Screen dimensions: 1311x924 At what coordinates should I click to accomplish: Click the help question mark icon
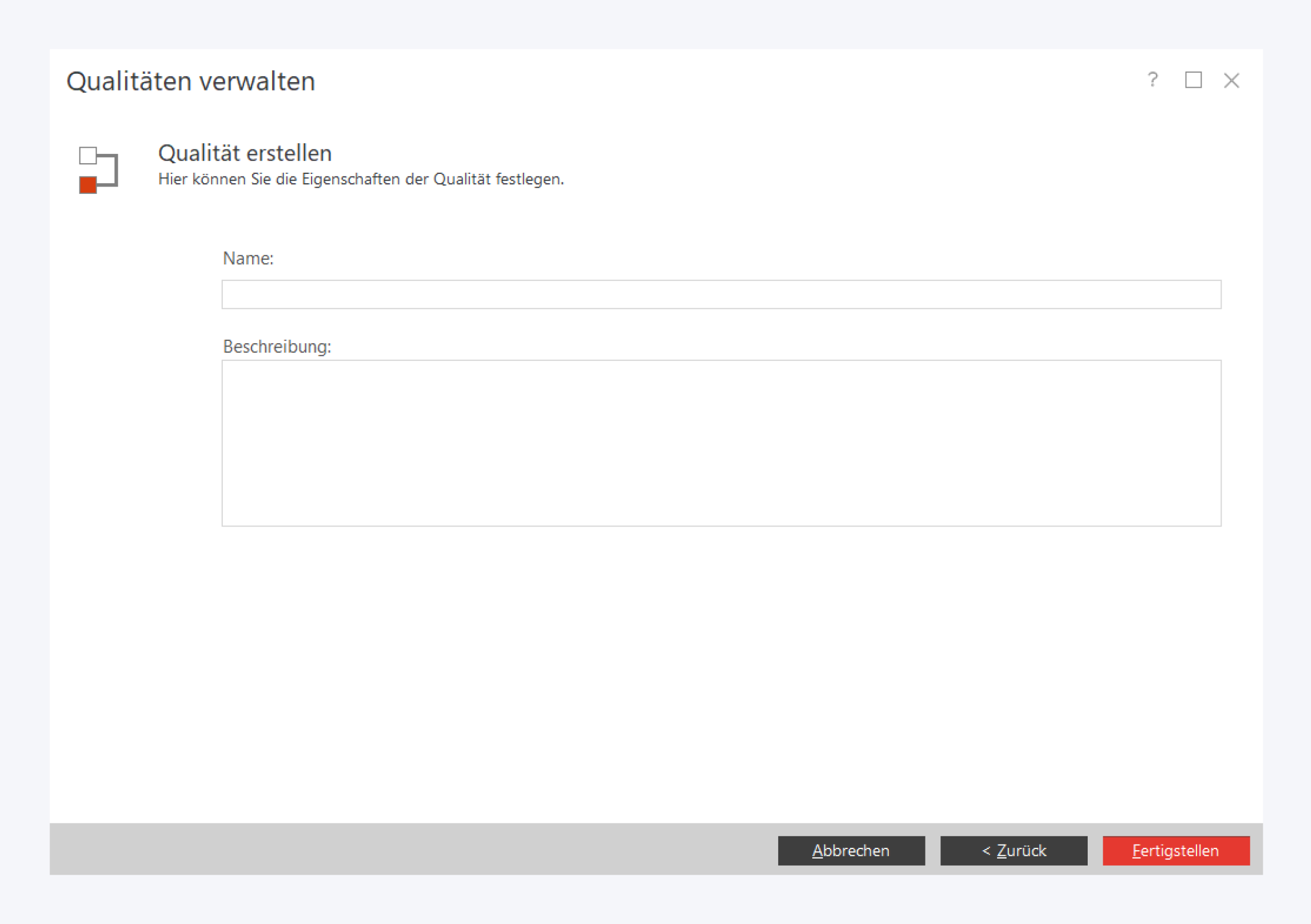tap(1152, 80)
